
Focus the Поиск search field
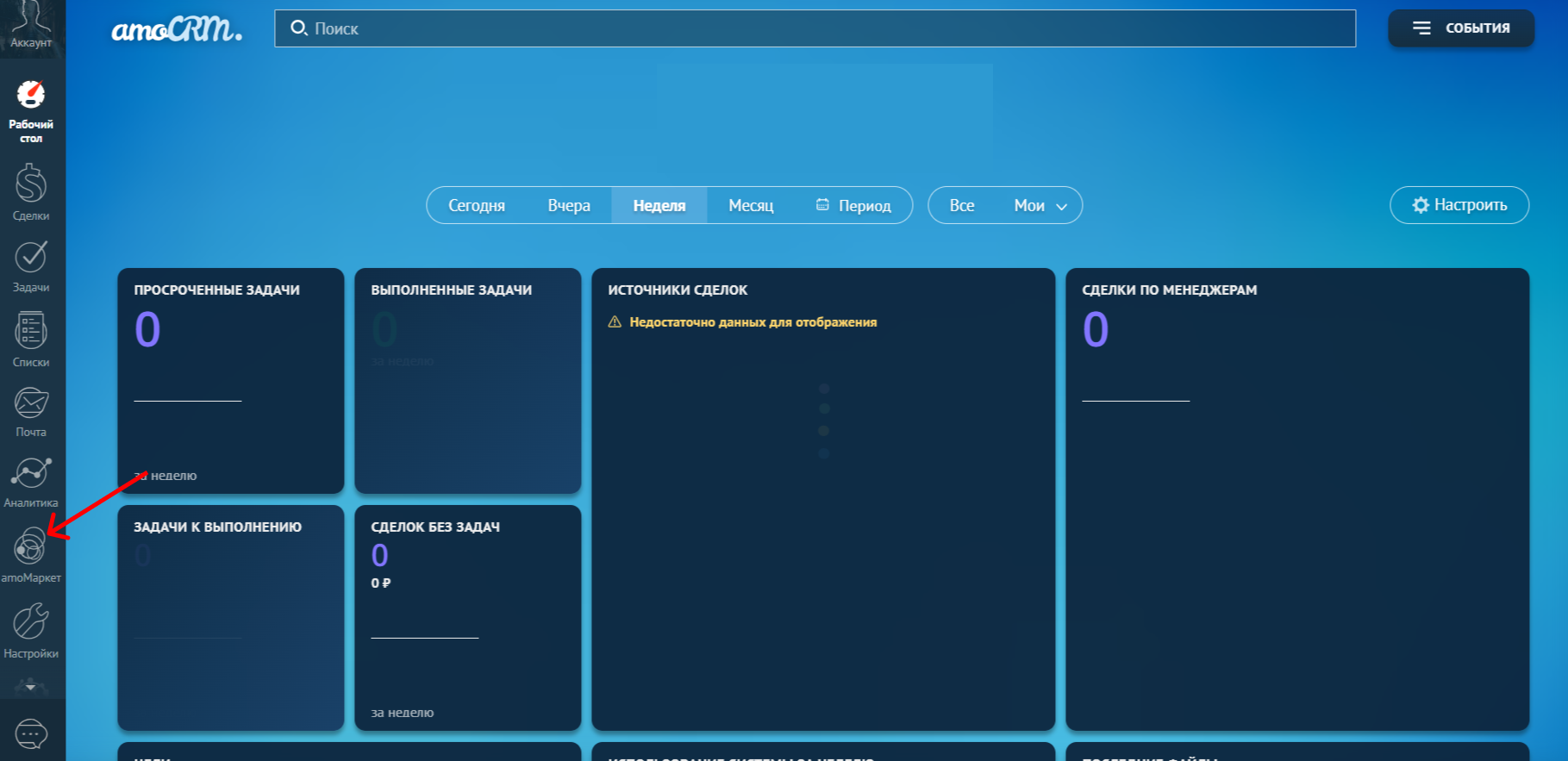click(815, 28)
